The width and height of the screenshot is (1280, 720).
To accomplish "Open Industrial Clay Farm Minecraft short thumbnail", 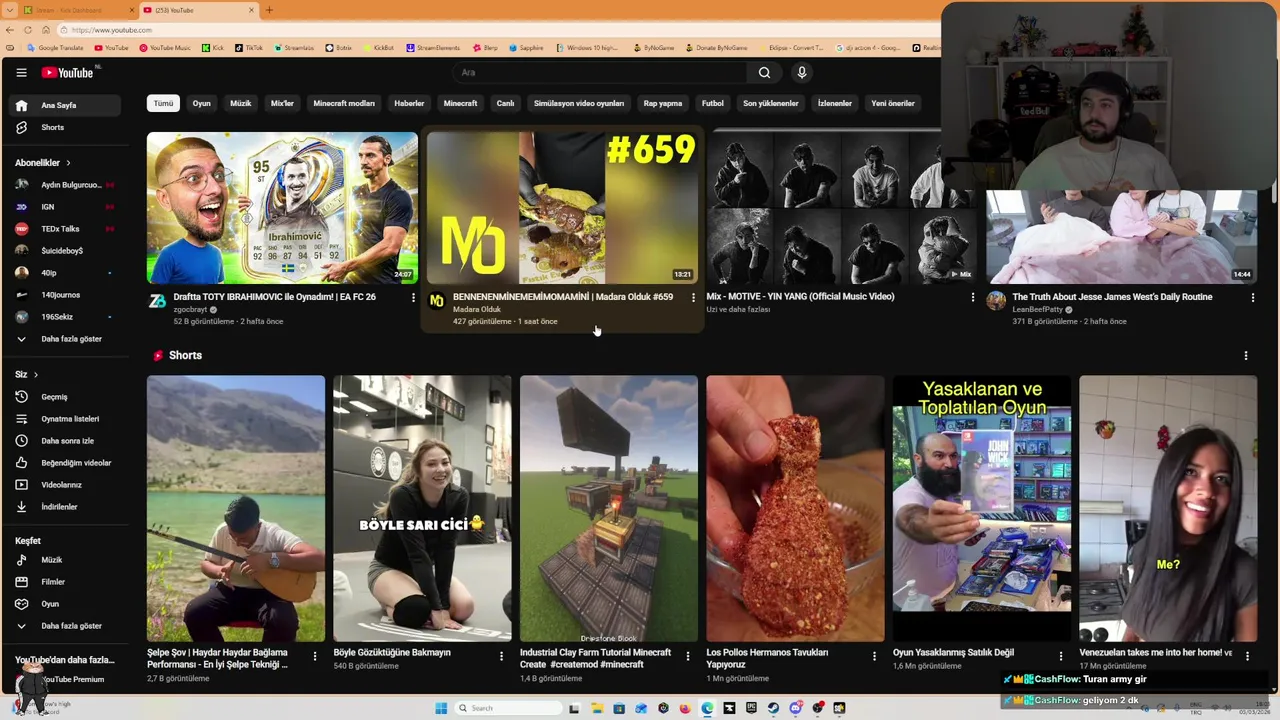I will pyautogui.click(x=609, y=508).
